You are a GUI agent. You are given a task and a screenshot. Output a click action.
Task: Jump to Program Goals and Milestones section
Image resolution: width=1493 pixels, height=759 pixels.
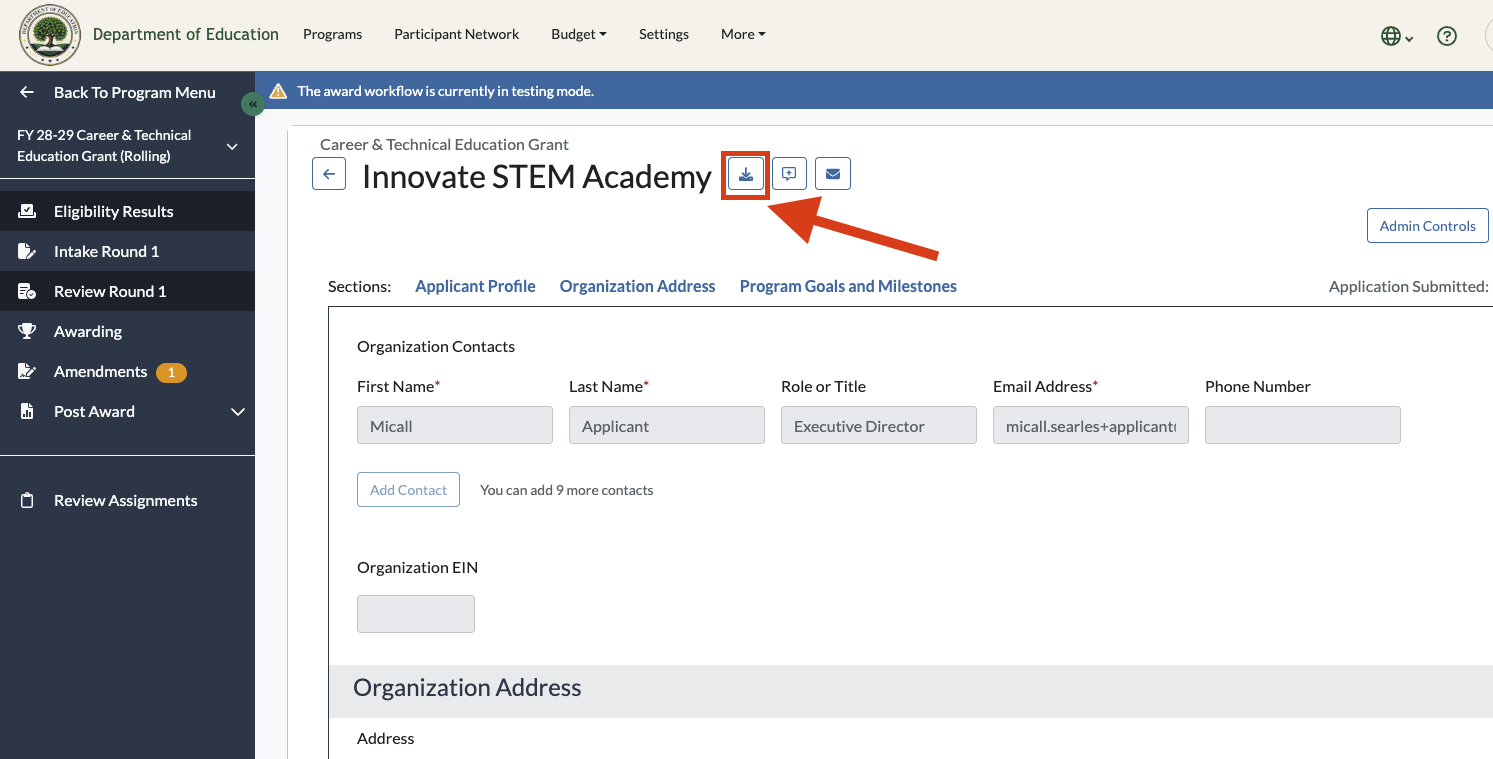pyautogui.click(x=848, y=286)
